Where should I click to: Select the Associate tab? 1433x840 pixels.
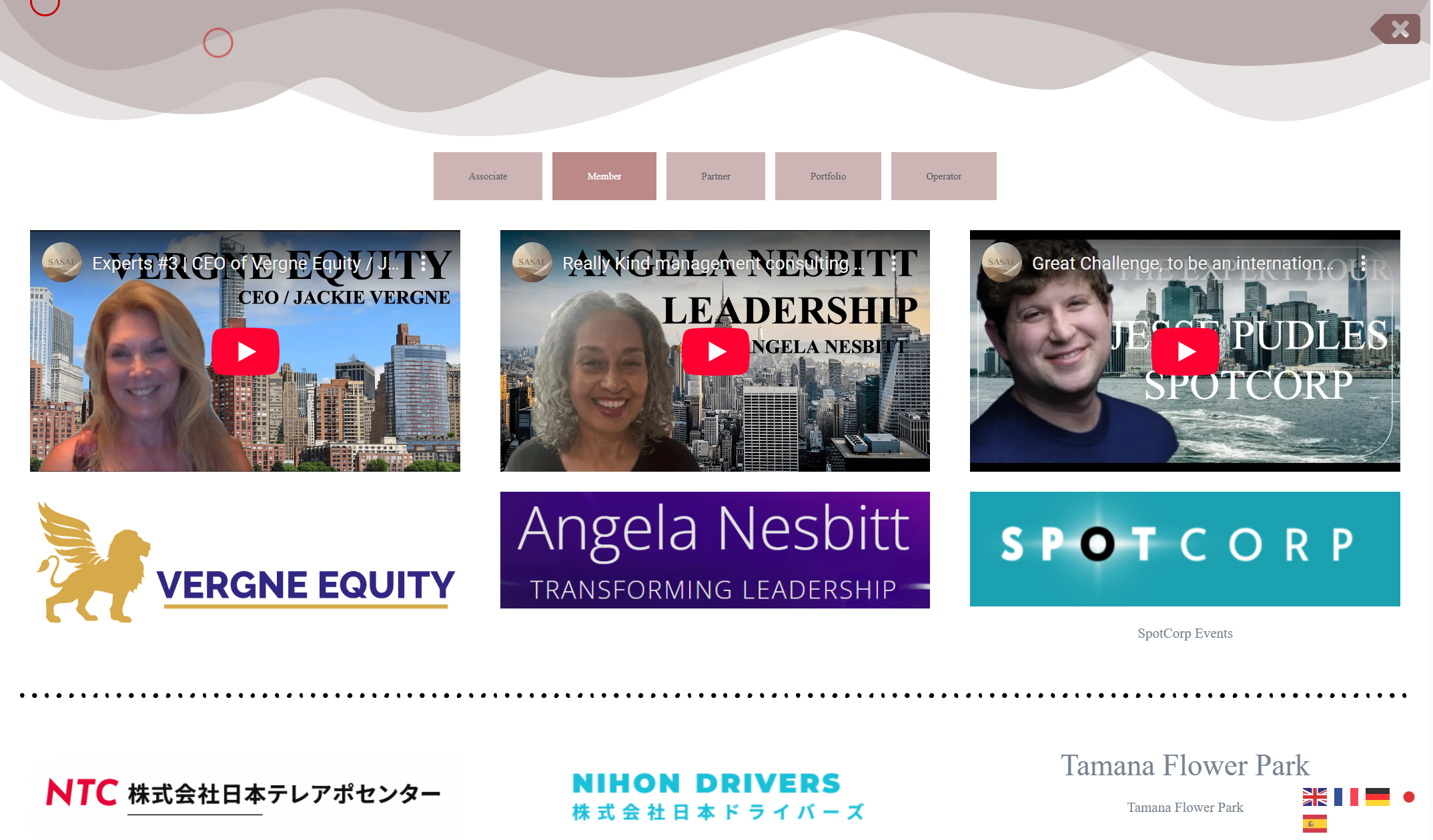point(488,176)
